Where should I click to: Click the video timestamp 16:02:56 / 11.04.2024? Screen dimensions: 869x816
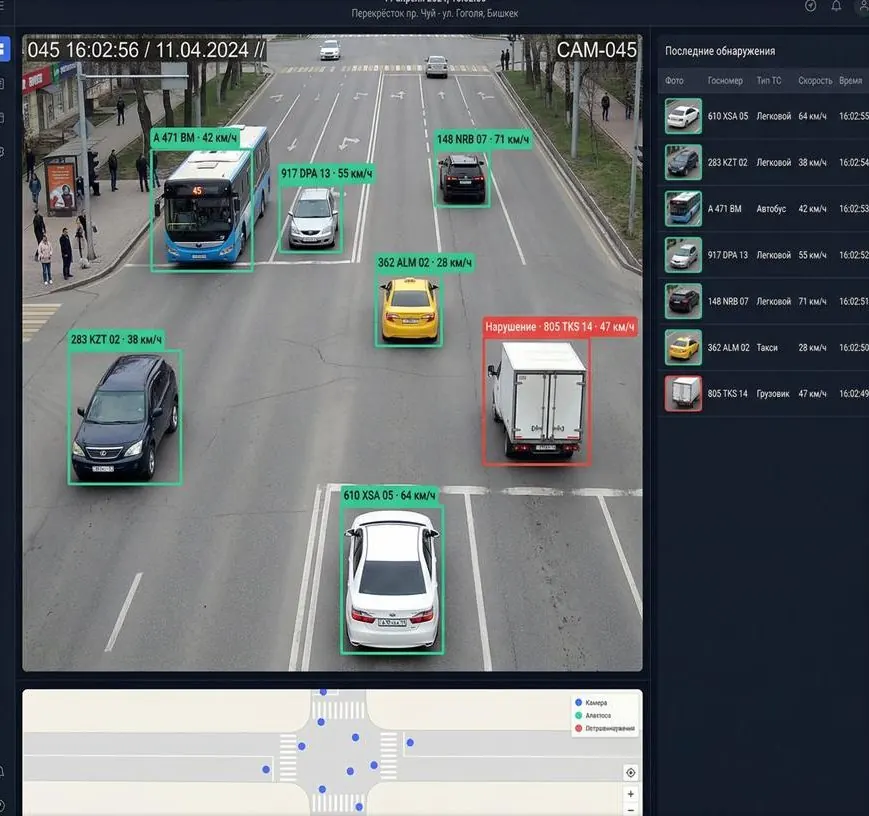click(146, 49)
